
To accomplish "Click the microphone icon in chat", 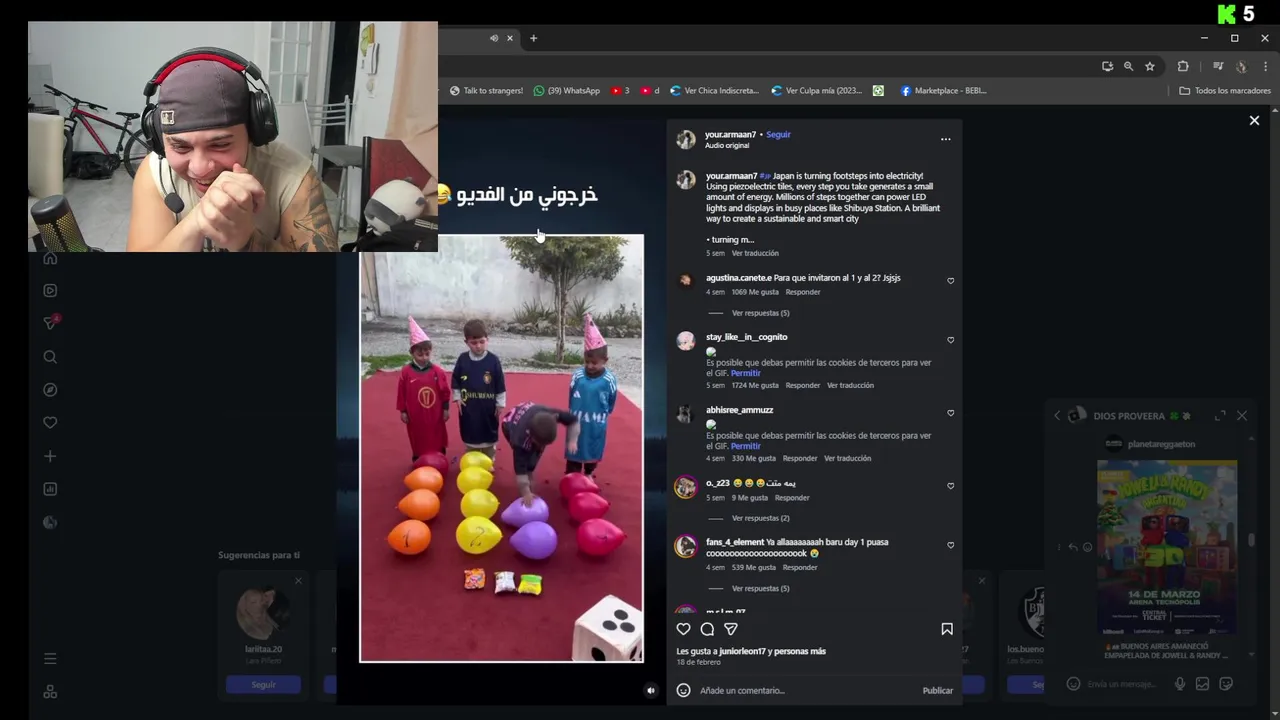I will click(1180, 684).
